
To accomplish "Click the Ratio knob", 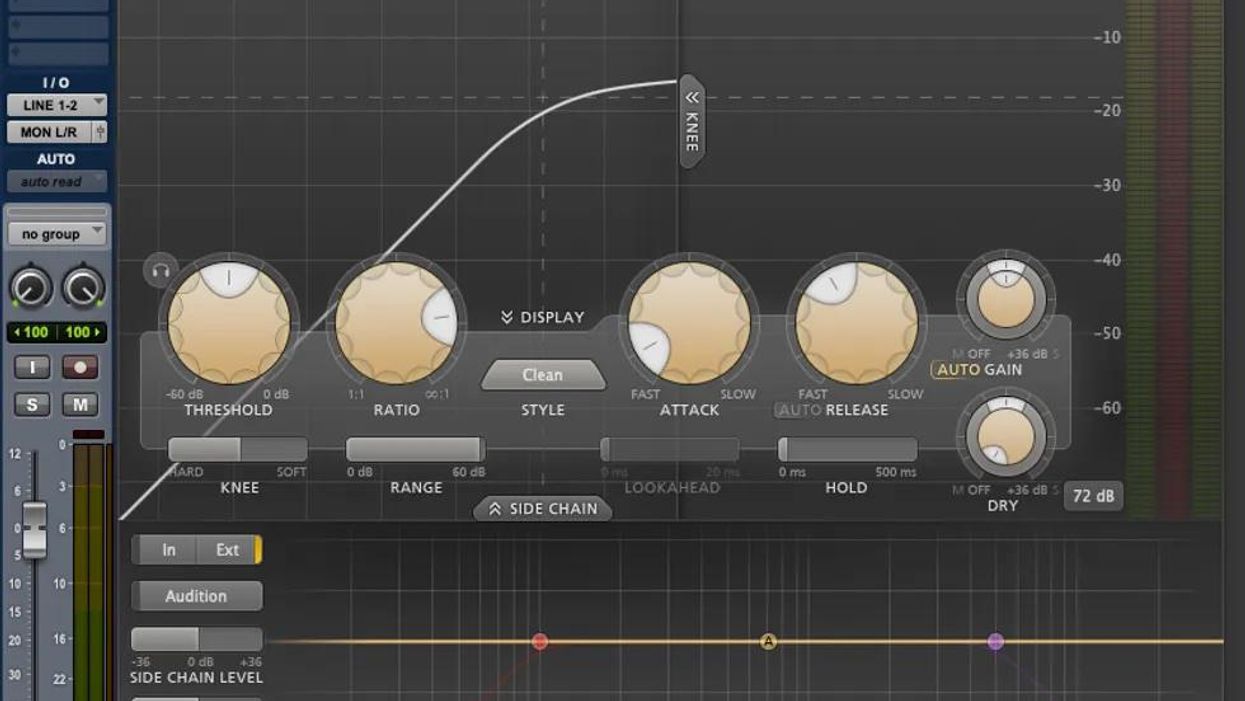I will coord(396,323).
